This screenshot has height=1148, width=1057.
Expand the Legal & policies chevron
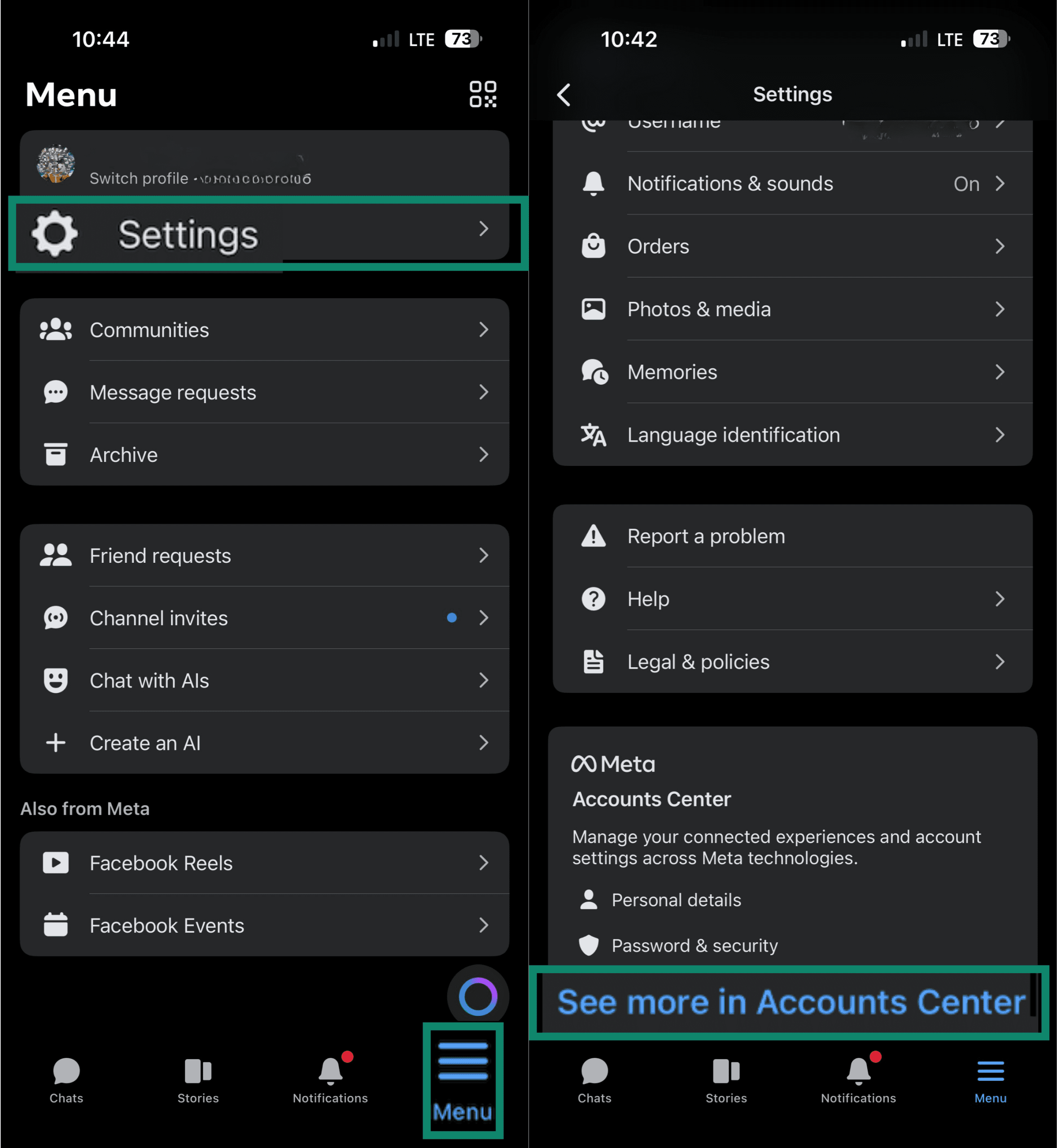pos(999,661)
